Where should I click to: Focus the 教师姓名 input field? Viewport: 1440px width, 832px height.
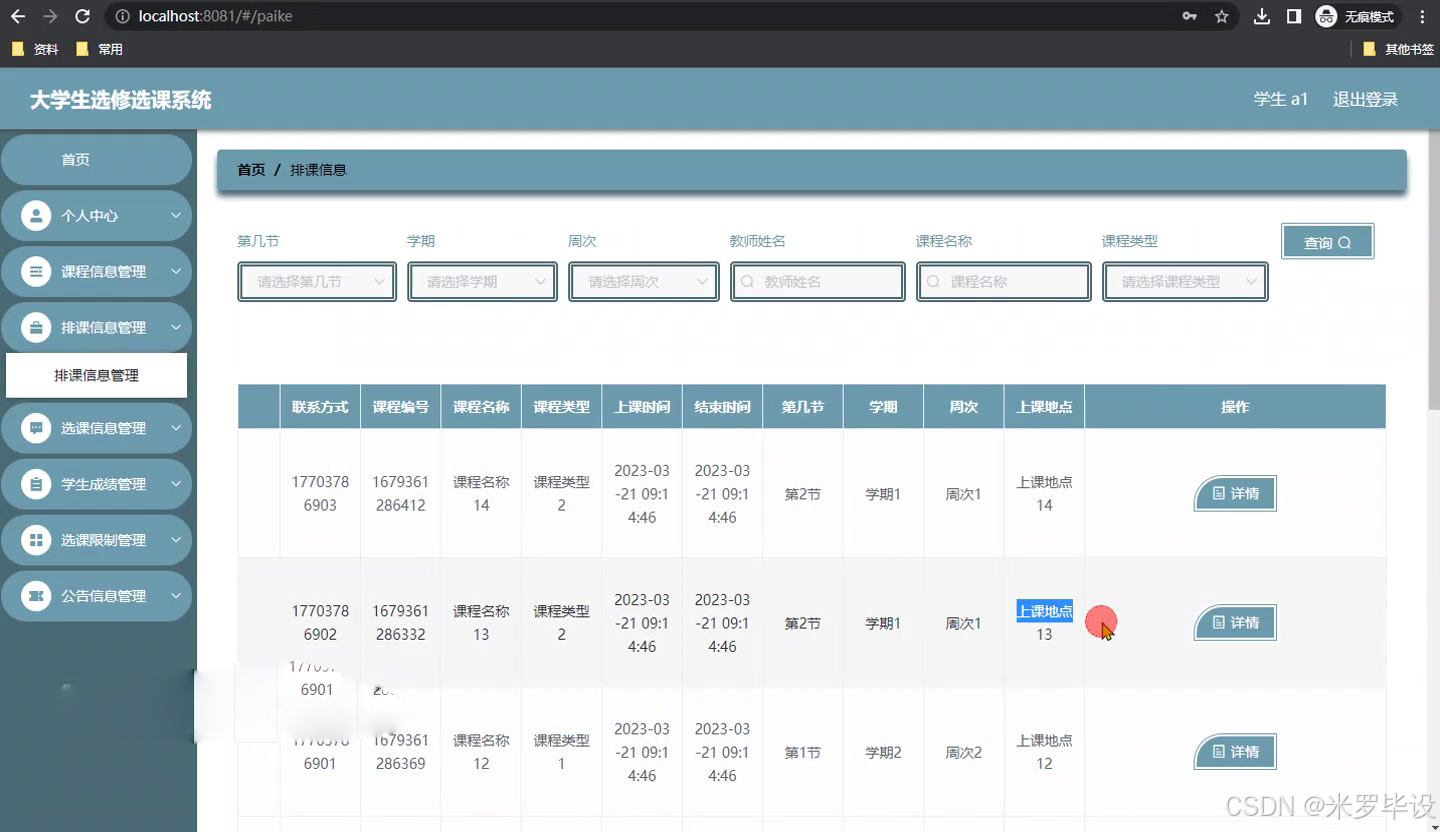pyautogui.click(x=817, y=282)
